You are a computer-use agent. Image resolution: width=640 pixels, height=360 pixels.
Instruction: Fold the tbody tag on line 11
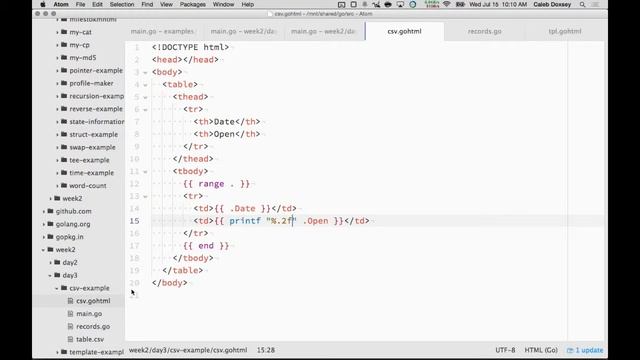point(145,172)
